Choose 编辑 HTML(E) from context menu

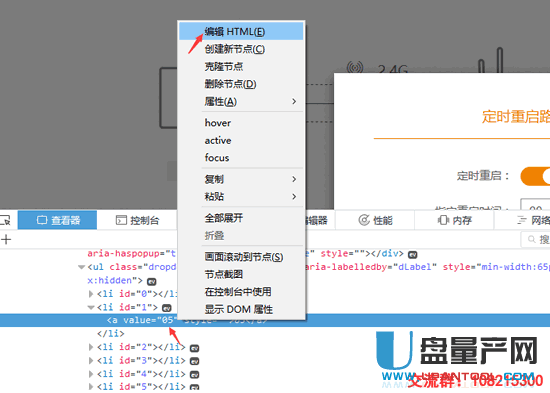coord(241,32)
